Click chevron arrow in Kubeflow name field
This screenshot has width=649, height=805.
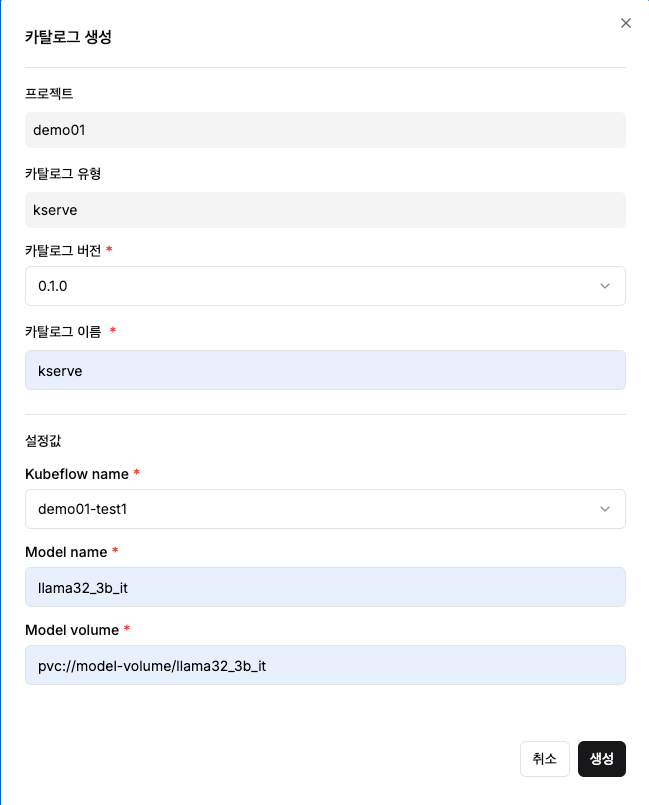click(605, 509)
